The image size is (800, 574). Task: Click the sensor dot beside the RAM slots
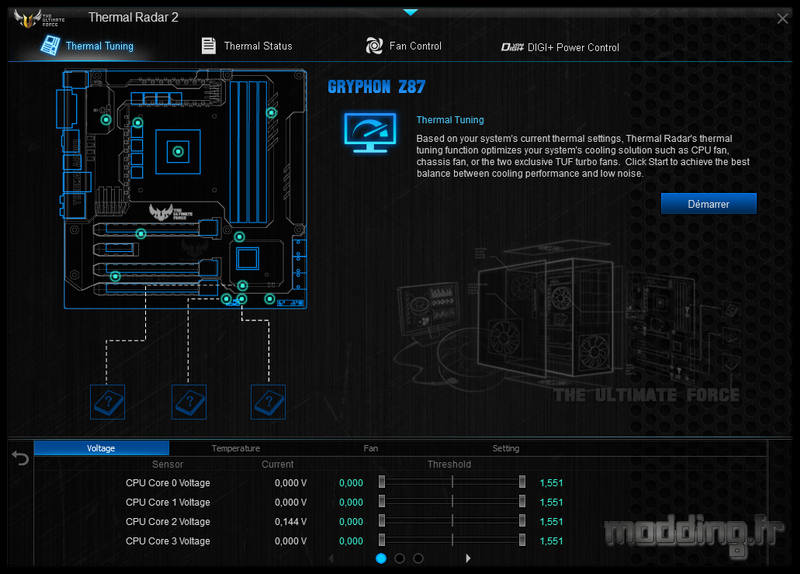click(x=271, y=113)
